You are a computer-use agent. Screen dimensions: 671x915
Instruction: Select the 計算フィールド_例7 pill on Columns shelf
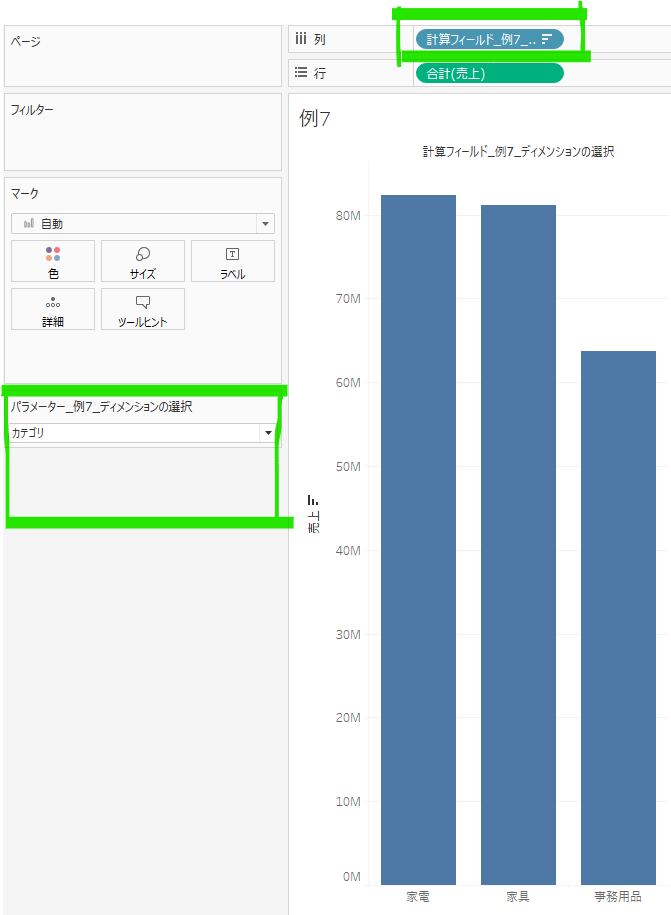pos(489,39)
